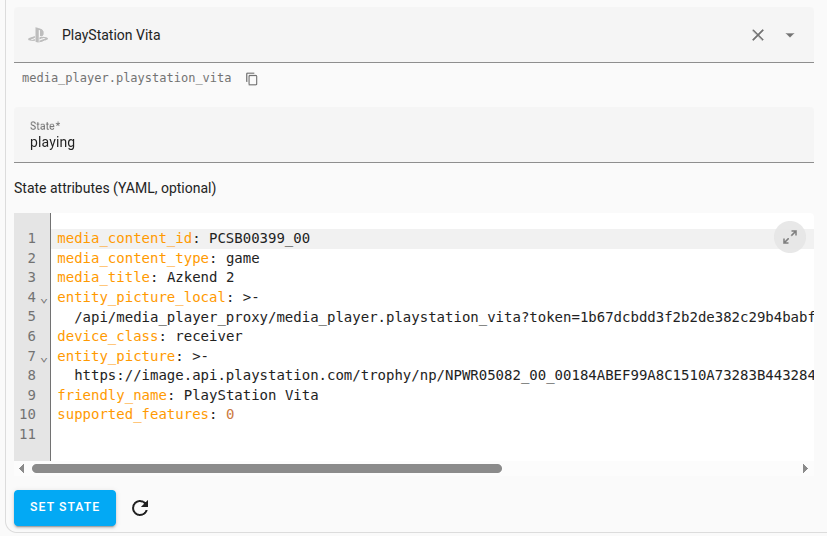Open the entity picker dropdown arrow
The image size is (827, 536).
790,35
